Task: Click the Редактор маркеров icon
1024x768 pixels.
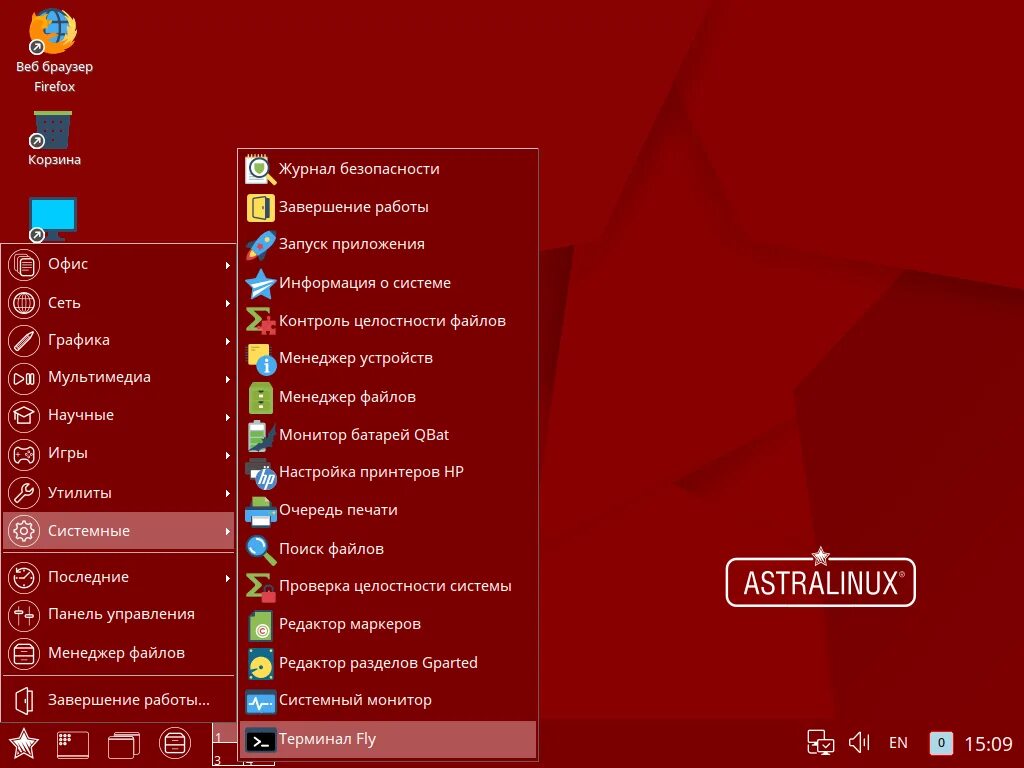Action: [260, 625]
